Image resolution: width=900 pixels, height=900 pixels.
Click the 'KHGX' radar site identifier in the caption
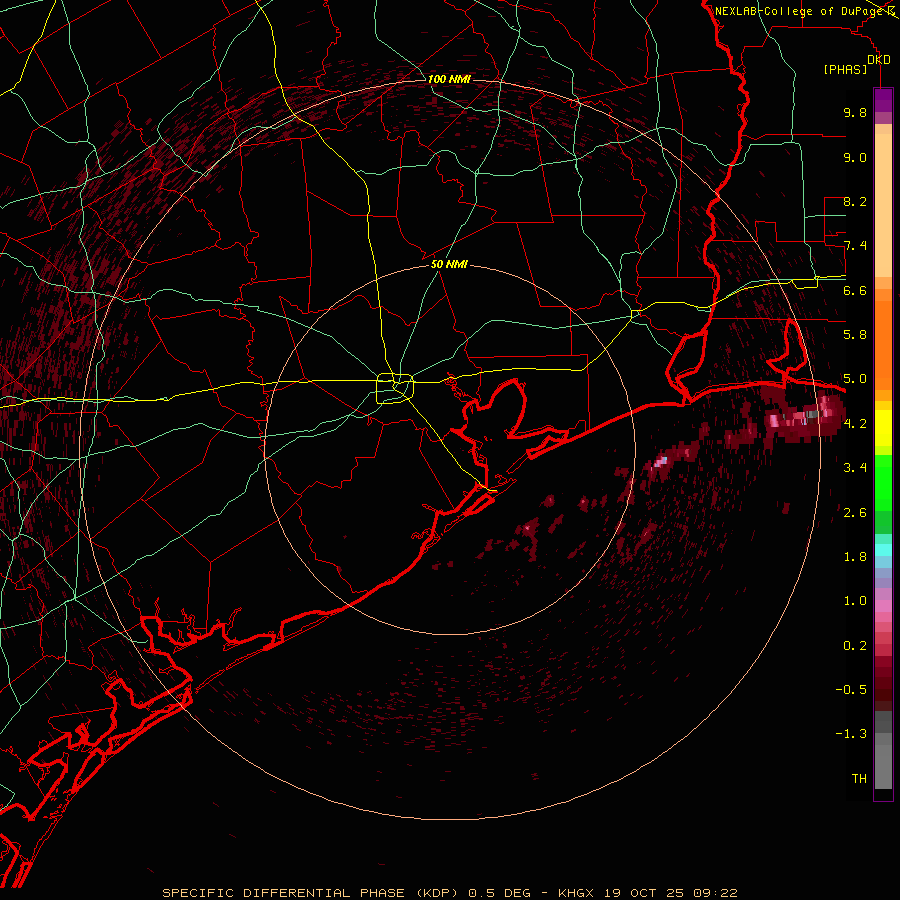[x=578, y=893]
